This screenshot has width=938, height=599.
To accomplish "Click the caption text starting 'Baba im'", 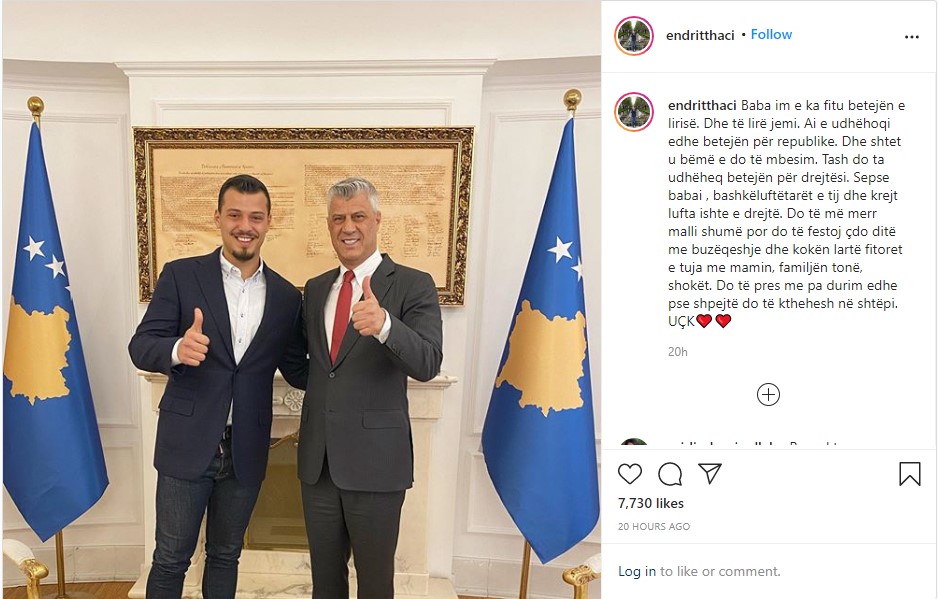I will 785,213.
